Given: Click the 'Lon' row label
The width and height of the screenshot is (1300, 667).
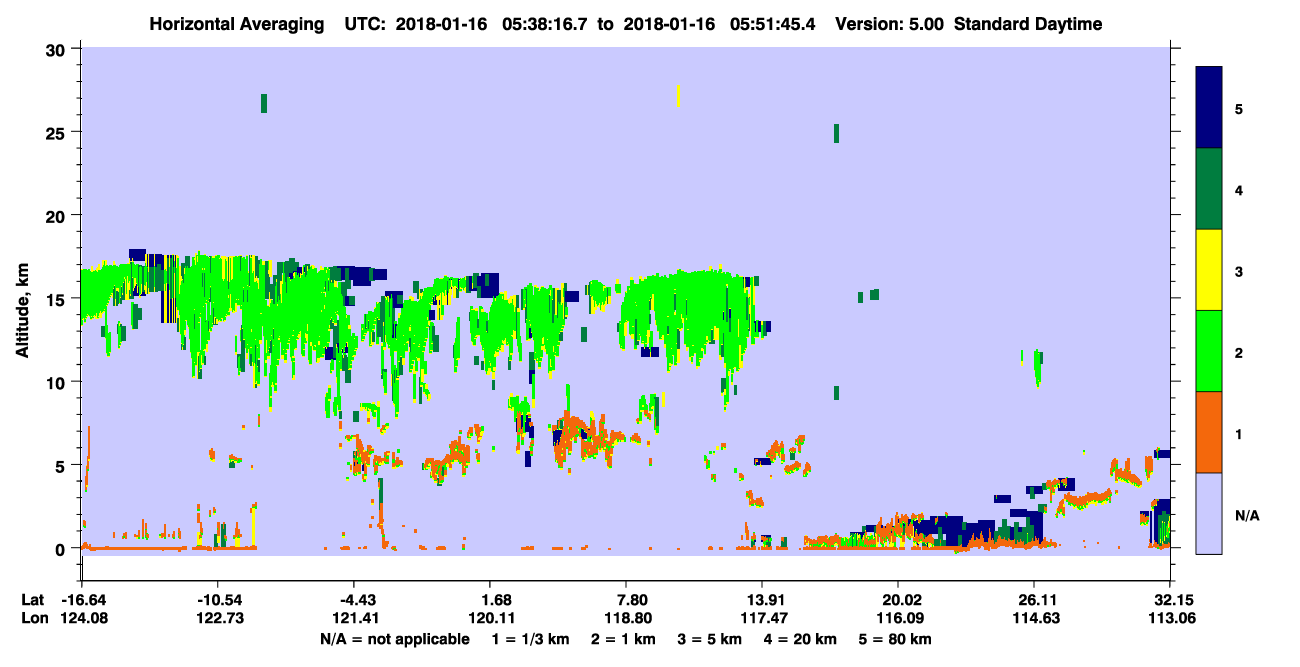Looking at the screenshot, I should point(34,618).
